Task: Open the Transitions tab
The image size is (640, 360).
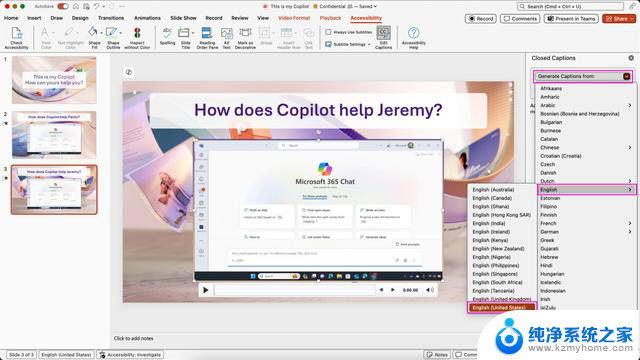Action: pos(111,18)
